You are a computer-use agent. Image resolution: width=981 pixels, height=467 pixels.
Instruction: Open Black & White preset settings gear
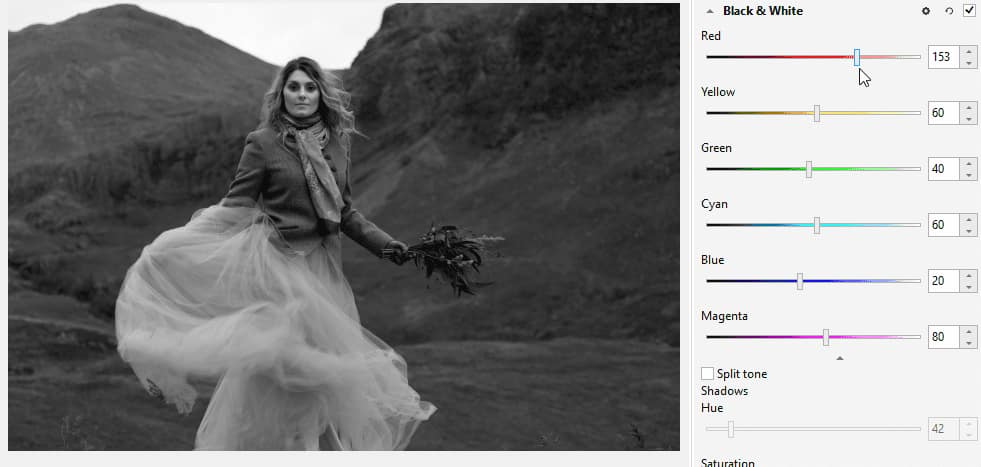[926, 11]
